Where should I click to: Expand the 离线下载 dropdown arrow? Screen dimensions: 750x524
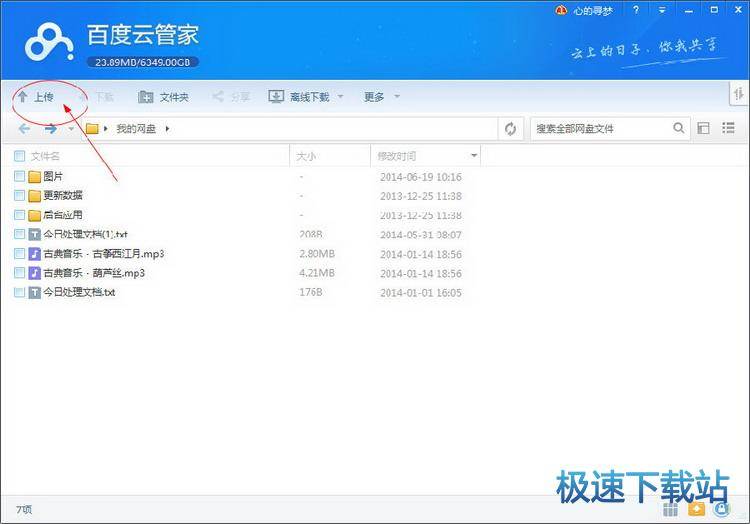(x=341, y=97)
